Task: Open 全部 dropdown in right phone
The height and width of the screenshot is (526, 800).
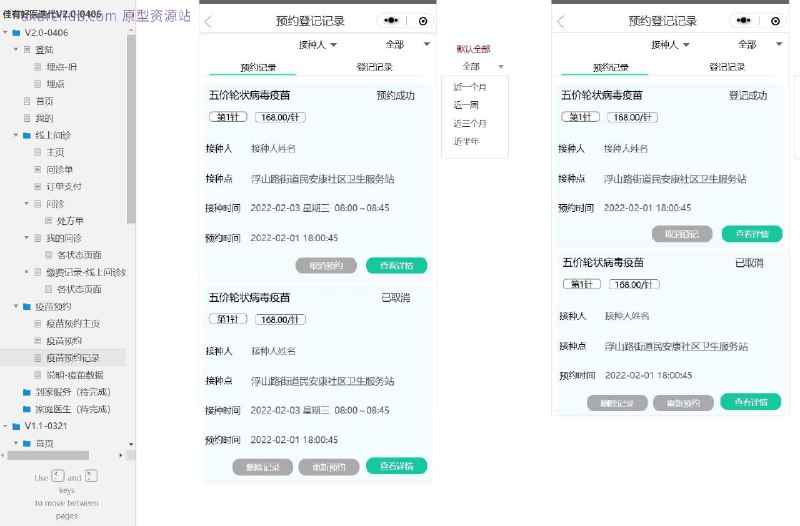Action: point(760,44)
